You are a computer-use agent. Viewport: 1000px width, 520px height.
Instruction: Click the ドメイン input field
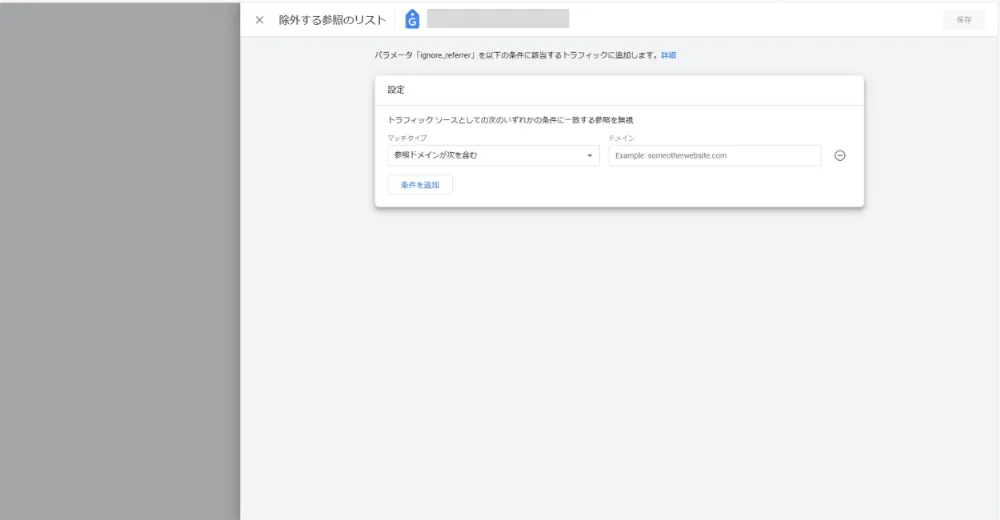[714, 155]
